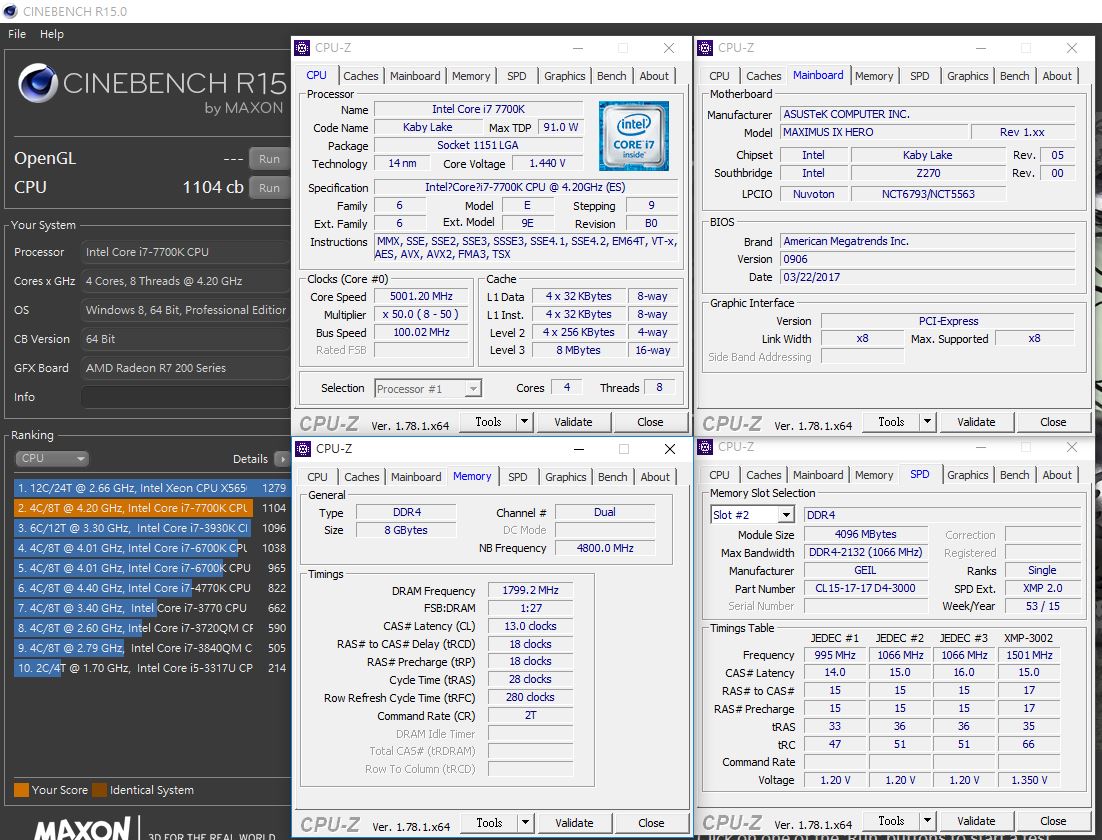Click Validate in the CPU tab window
This screenshot has height=840, width=1102.
(573, 422)
